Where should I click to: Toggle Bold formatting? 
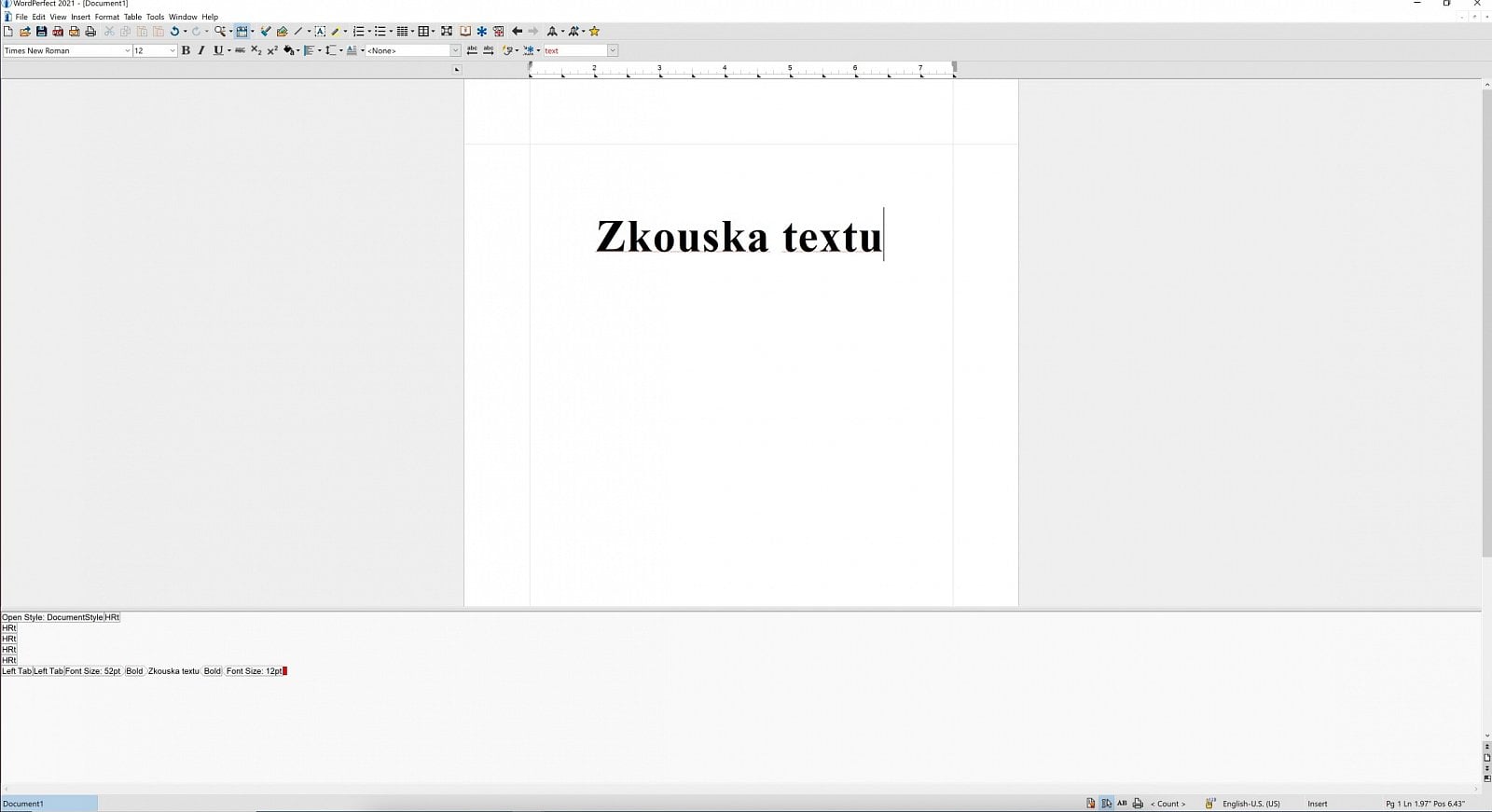pyautogui.click(x=186, y=50)
